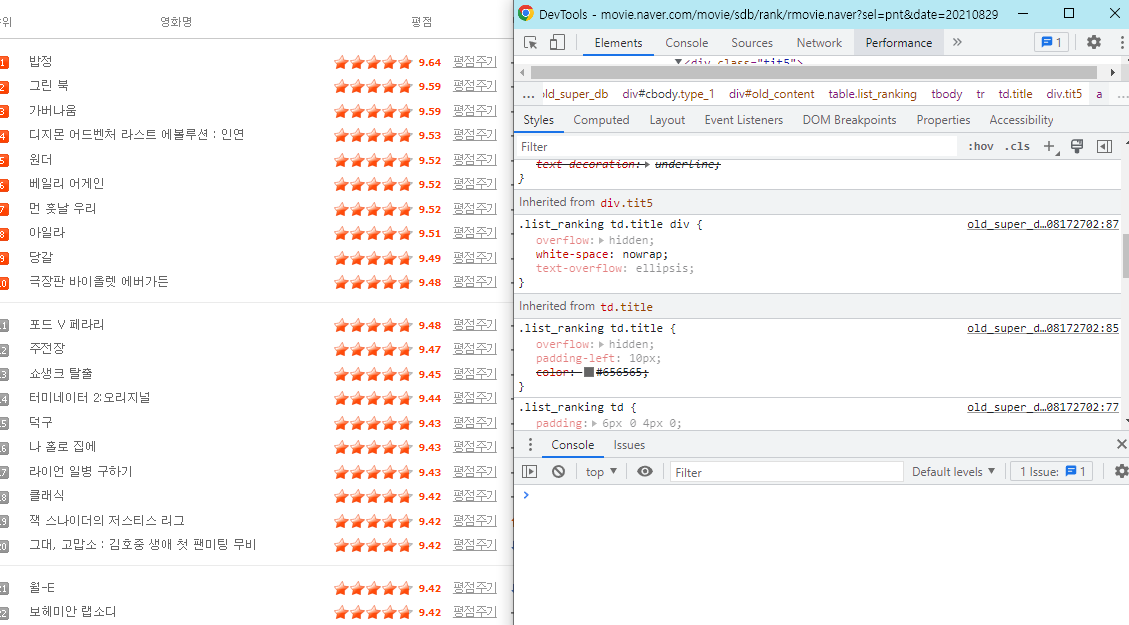The height and width of the screenshot is (625, 1129).
Task: Show the console sidebar icon
Action: [530, 472]
